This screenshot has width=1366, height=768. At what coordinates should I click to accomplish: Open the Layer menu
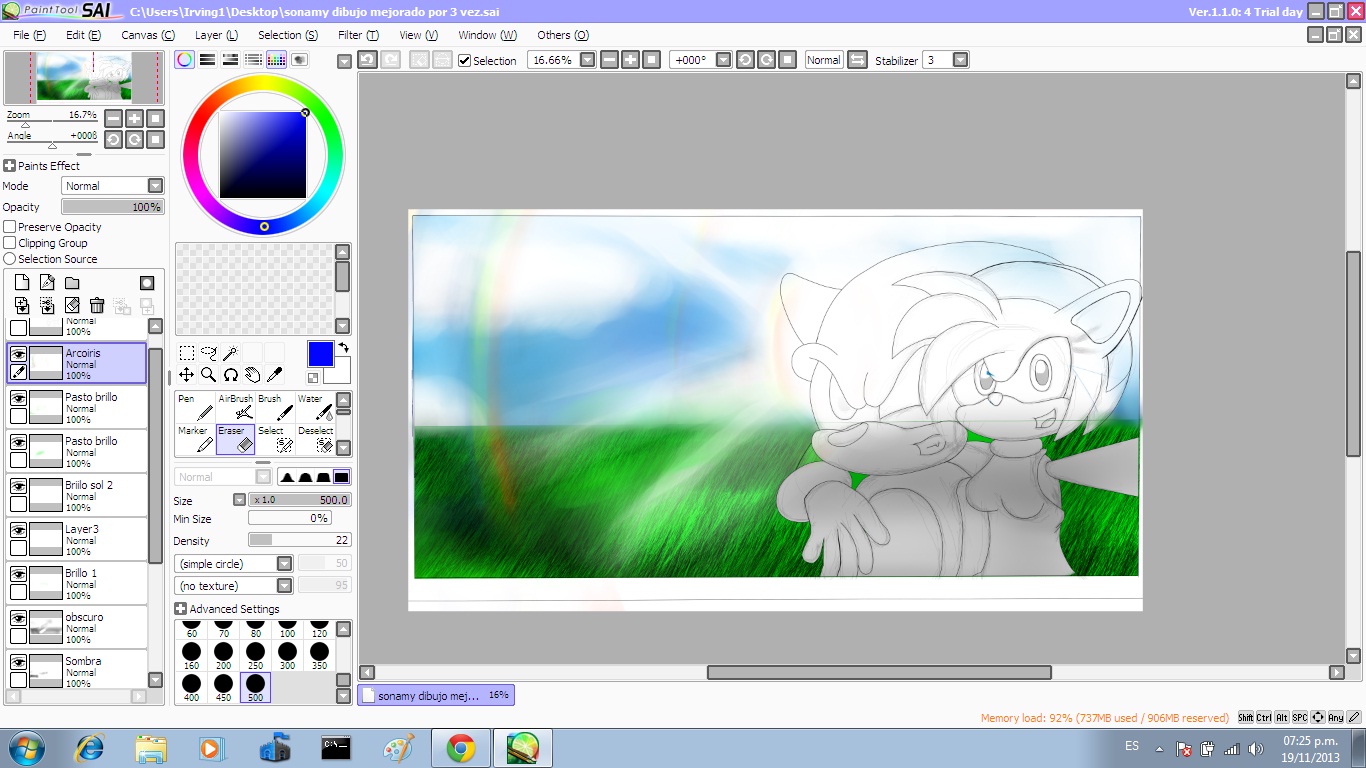click(x=216, y=35)
